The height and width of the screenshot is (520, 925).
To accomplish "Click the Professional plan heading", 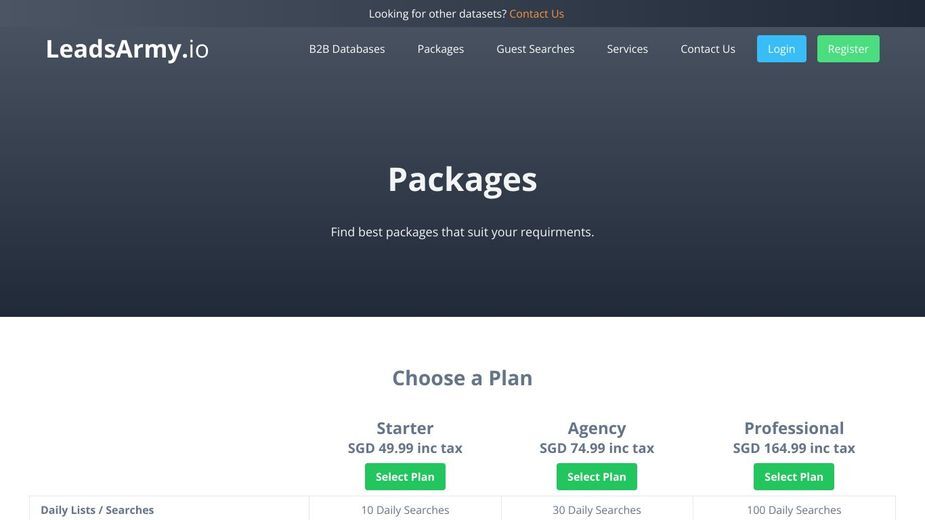I will point(794,428).
